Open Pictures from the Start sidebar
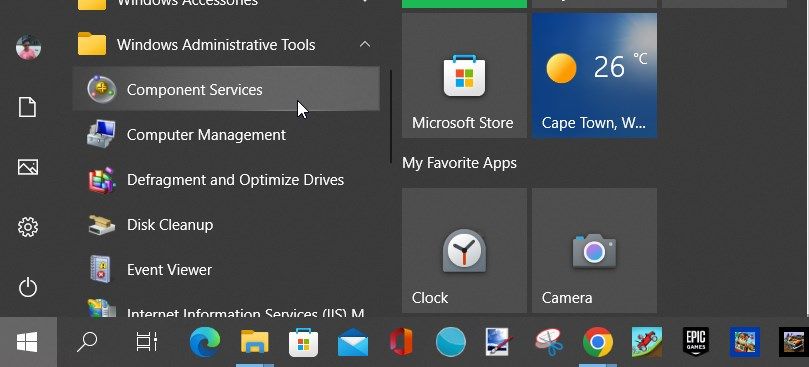 tap(28, 167)
